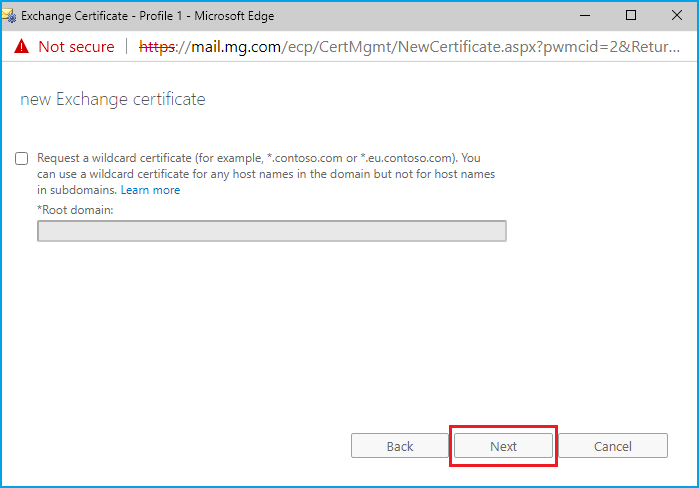Click the Not secure label text
Viewport: 699px width, 488px height.
pyautogui.click(x=76, y=46)
